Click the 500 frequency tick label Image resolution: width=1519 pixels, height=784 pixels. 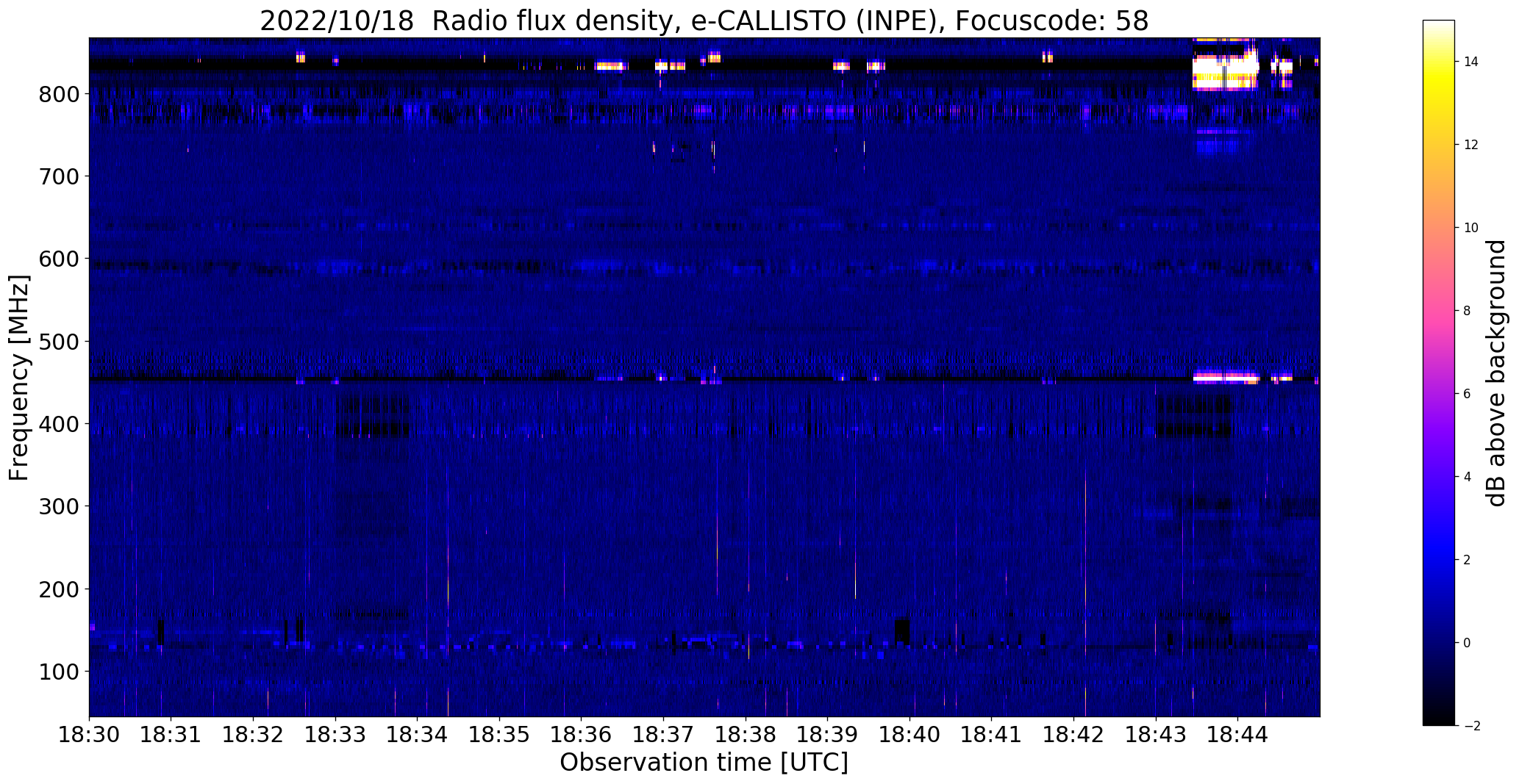pos(60,342)
